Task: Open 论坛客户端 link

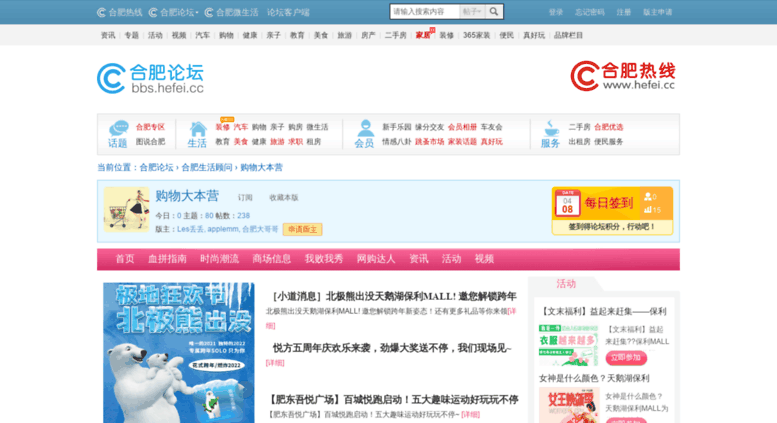Action: pos(288,12)
